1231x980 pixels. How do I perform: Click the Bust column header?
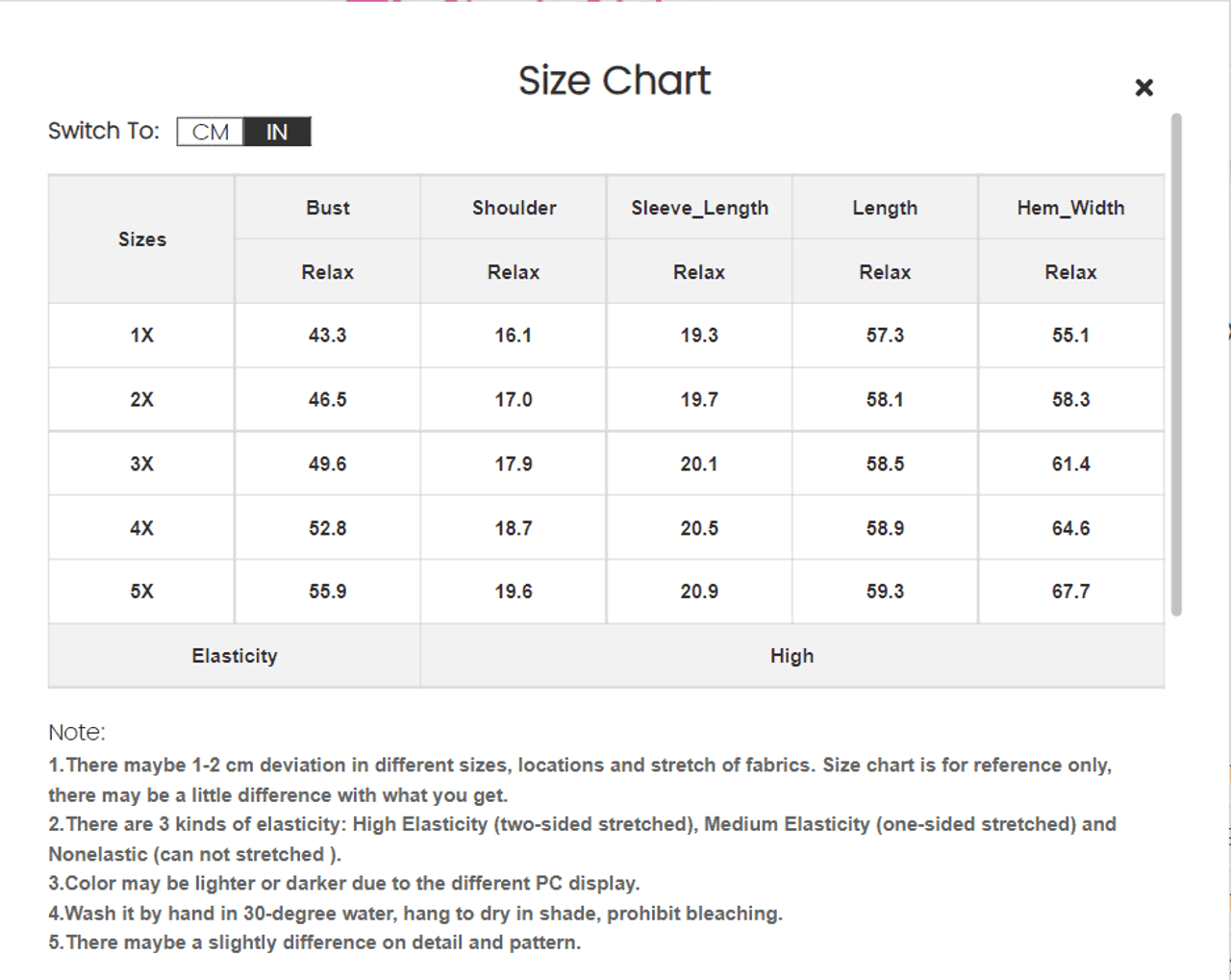coord(328,208)
